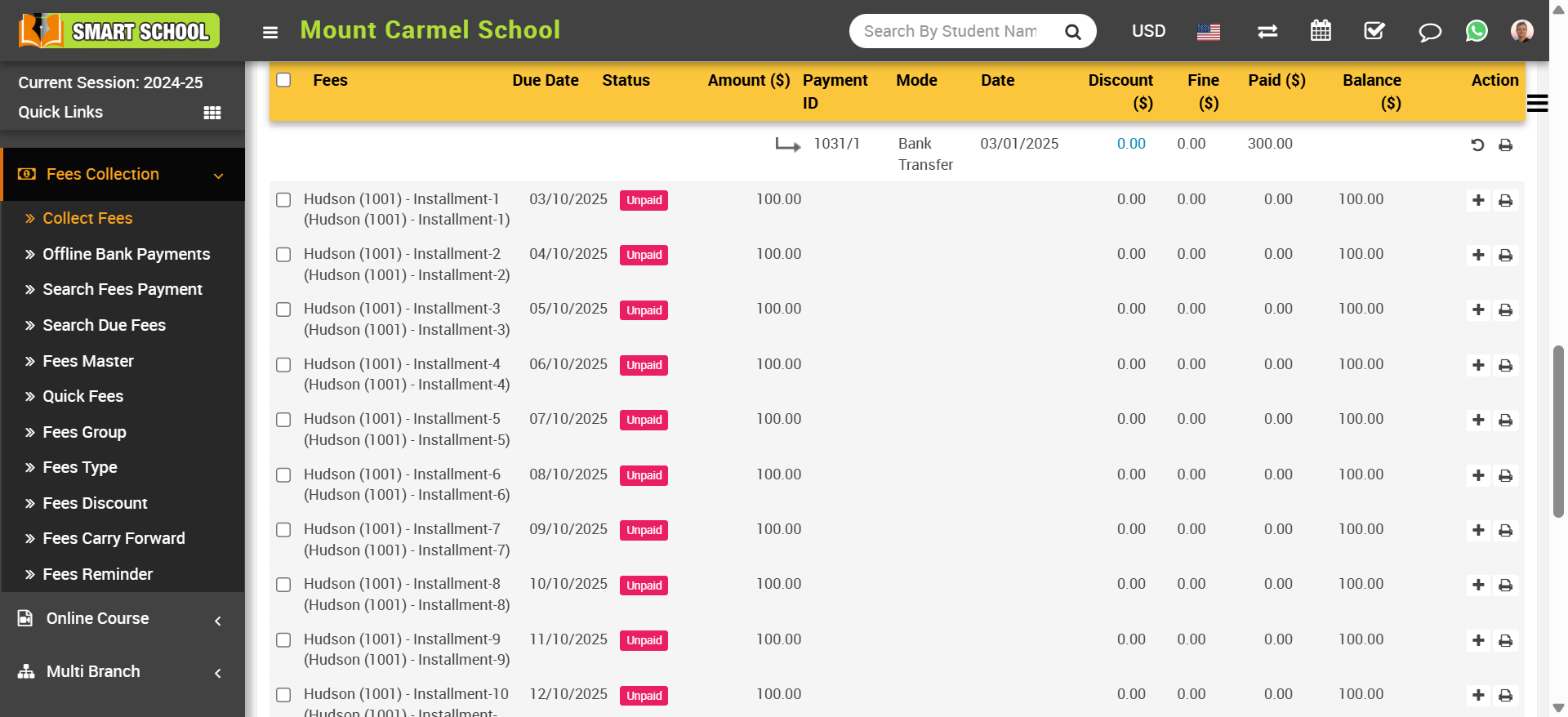Click the search magnifier icon
This screenshot has width=1568, height=717.
[1073, 32]
